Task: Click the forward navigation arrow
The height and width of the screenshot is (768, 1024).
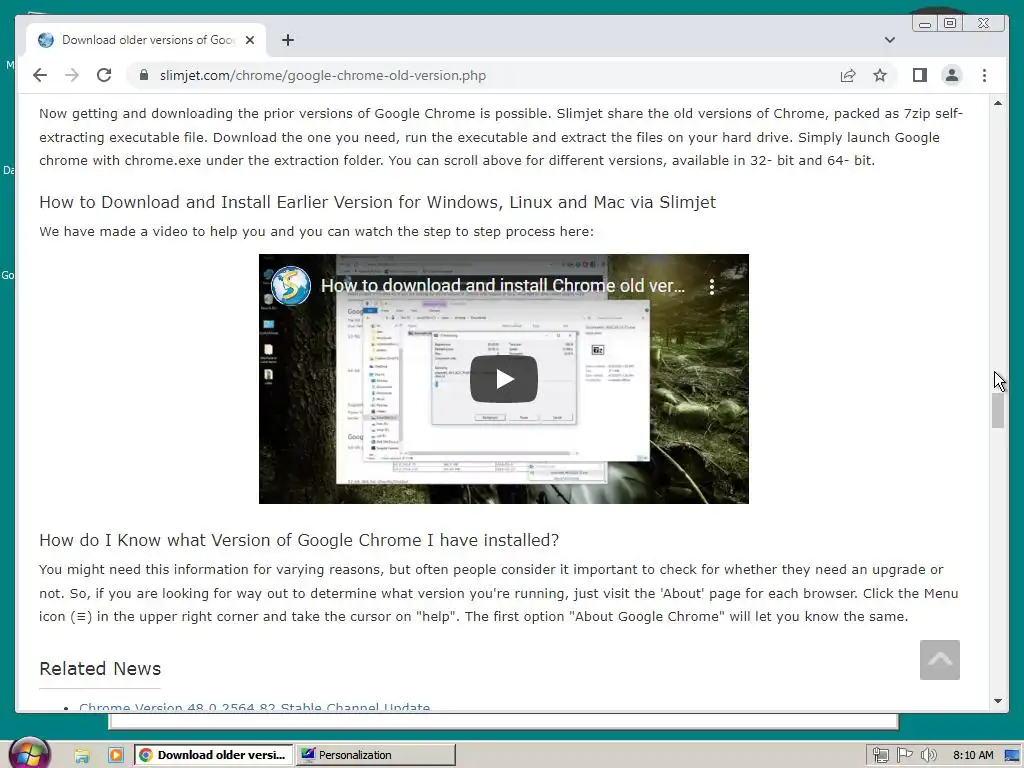Action: (72, 75)
